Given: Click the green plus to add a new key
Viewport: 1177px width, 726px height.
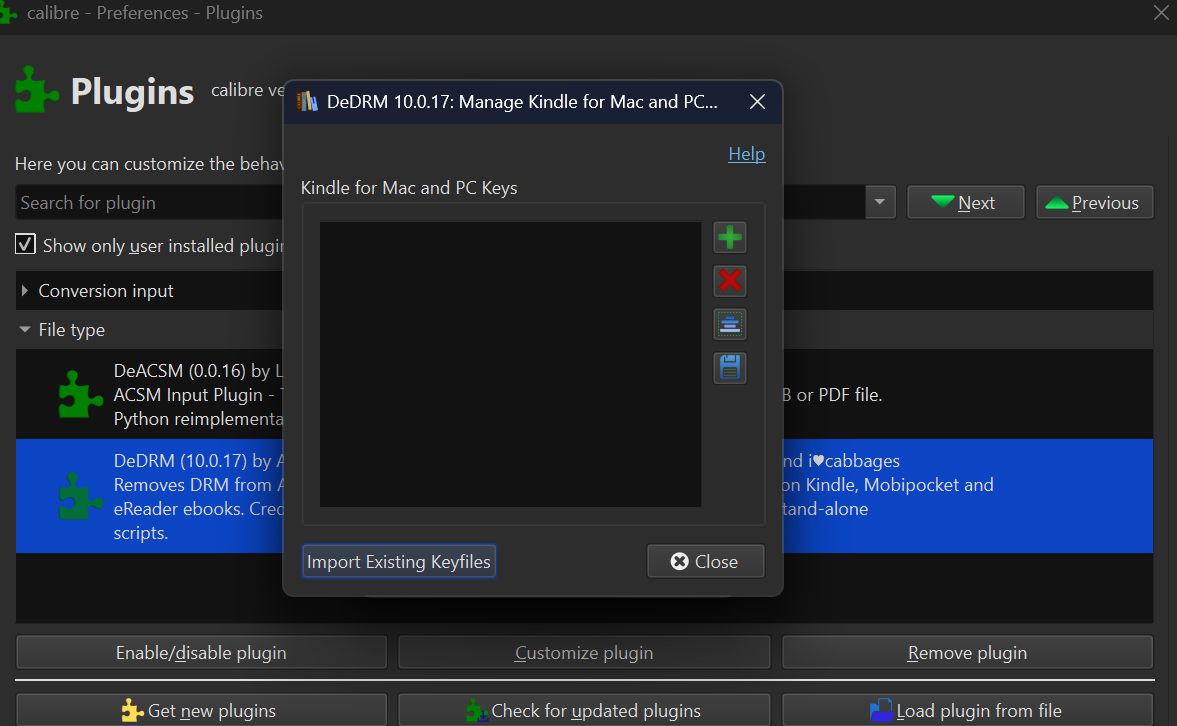Looking at the screenshot, I should tap(730, 238).
